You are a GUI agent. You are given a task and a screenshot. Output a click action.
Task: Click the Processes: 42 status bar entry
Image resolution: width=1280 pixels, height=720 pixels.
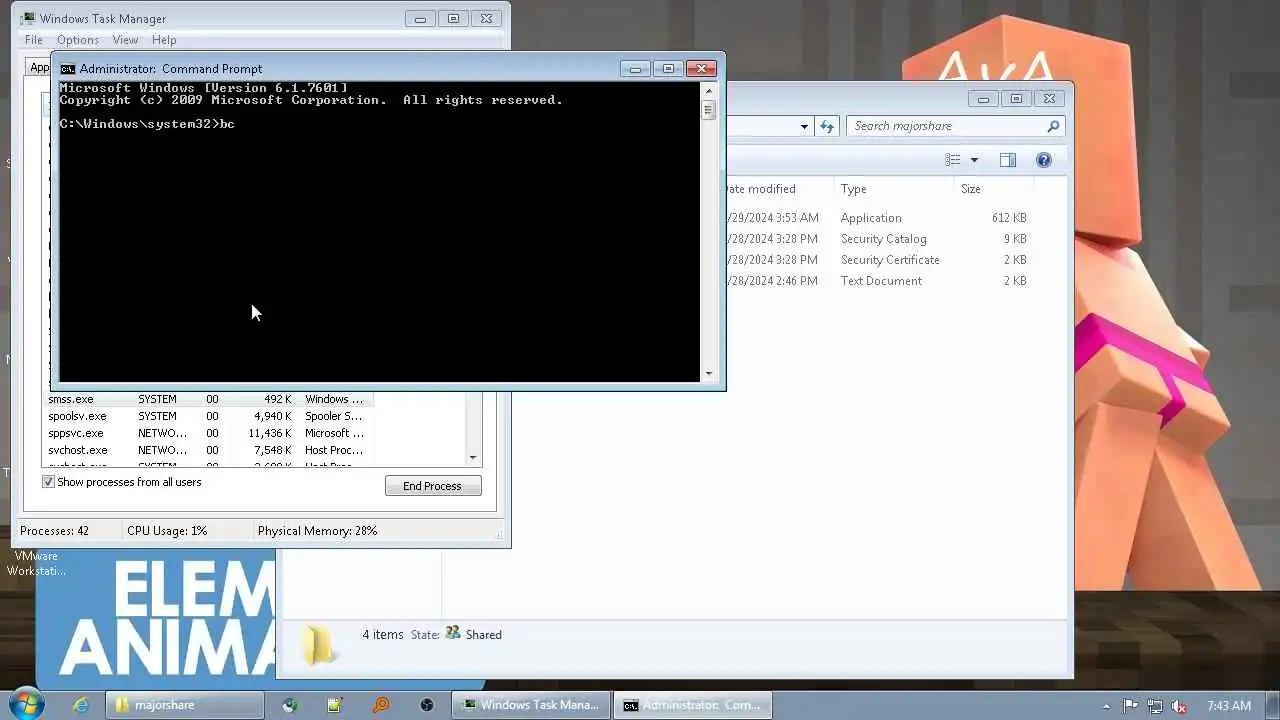(54, 531)
